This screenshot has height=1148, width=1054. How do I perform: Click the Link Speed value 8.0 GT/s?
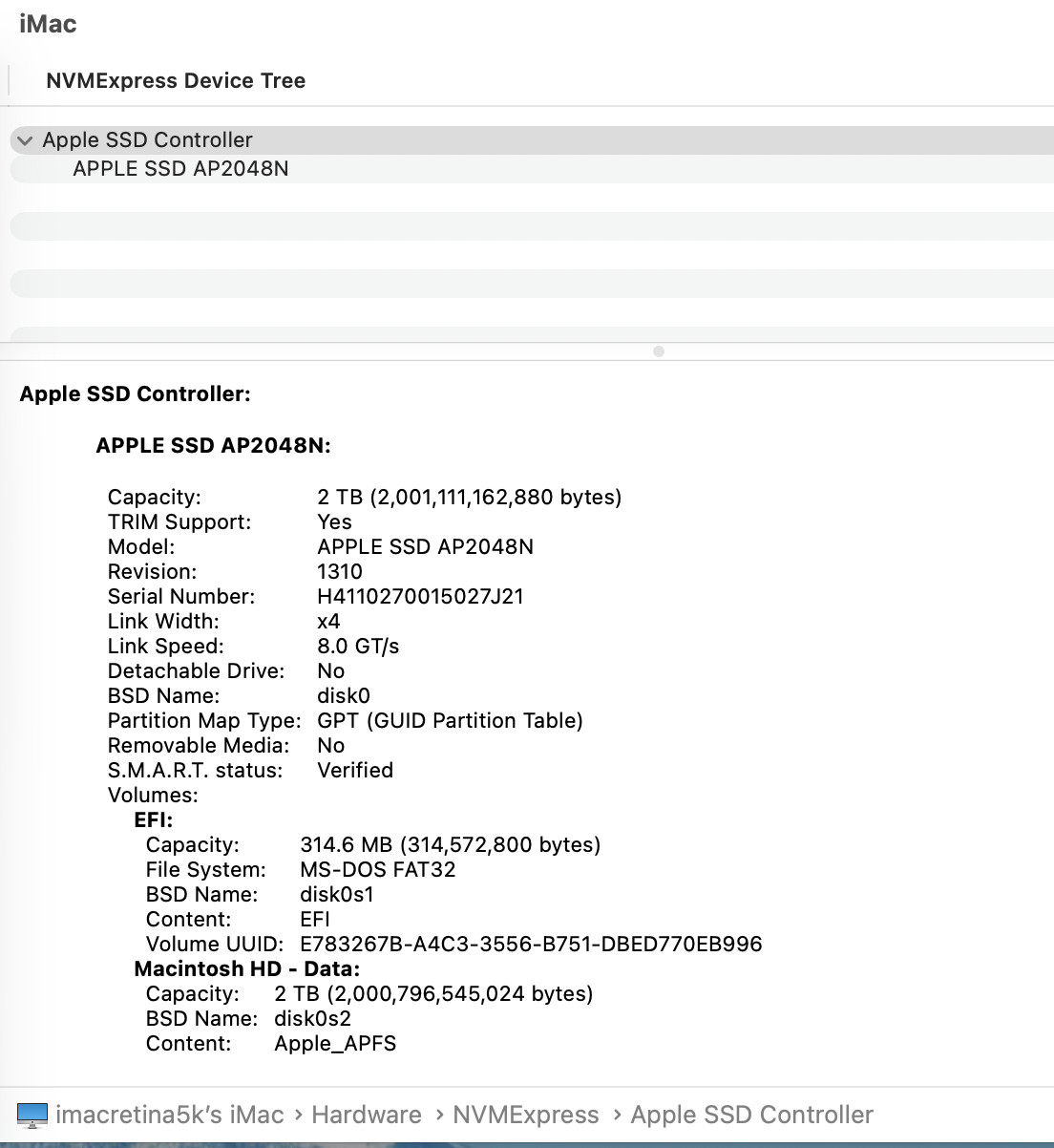[358, 647]
